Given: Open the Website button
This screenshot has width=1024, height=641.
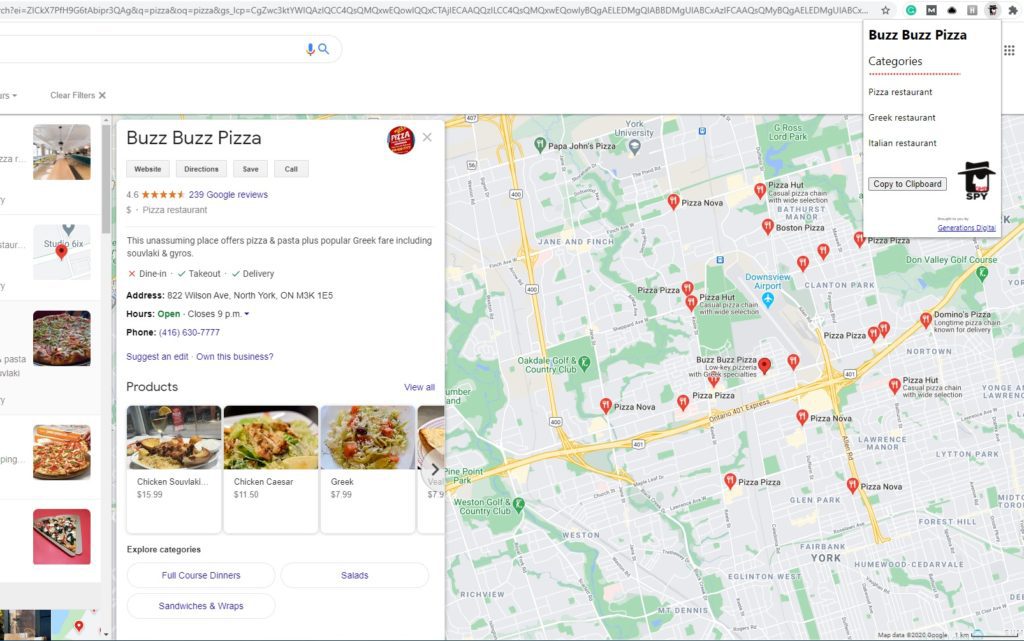Looking at the screenshot, I should [148, 169].
